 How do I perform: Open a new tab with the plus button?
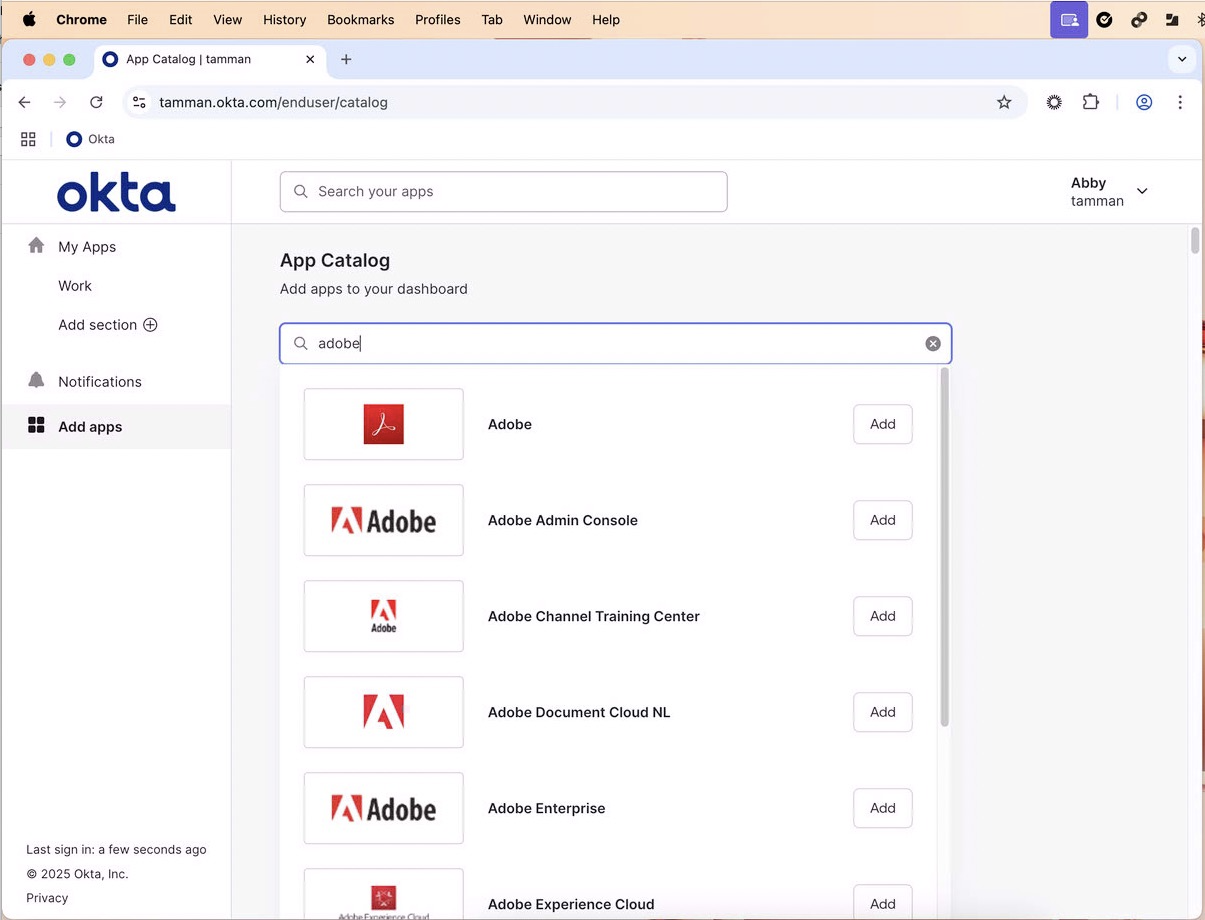point(346,59)
